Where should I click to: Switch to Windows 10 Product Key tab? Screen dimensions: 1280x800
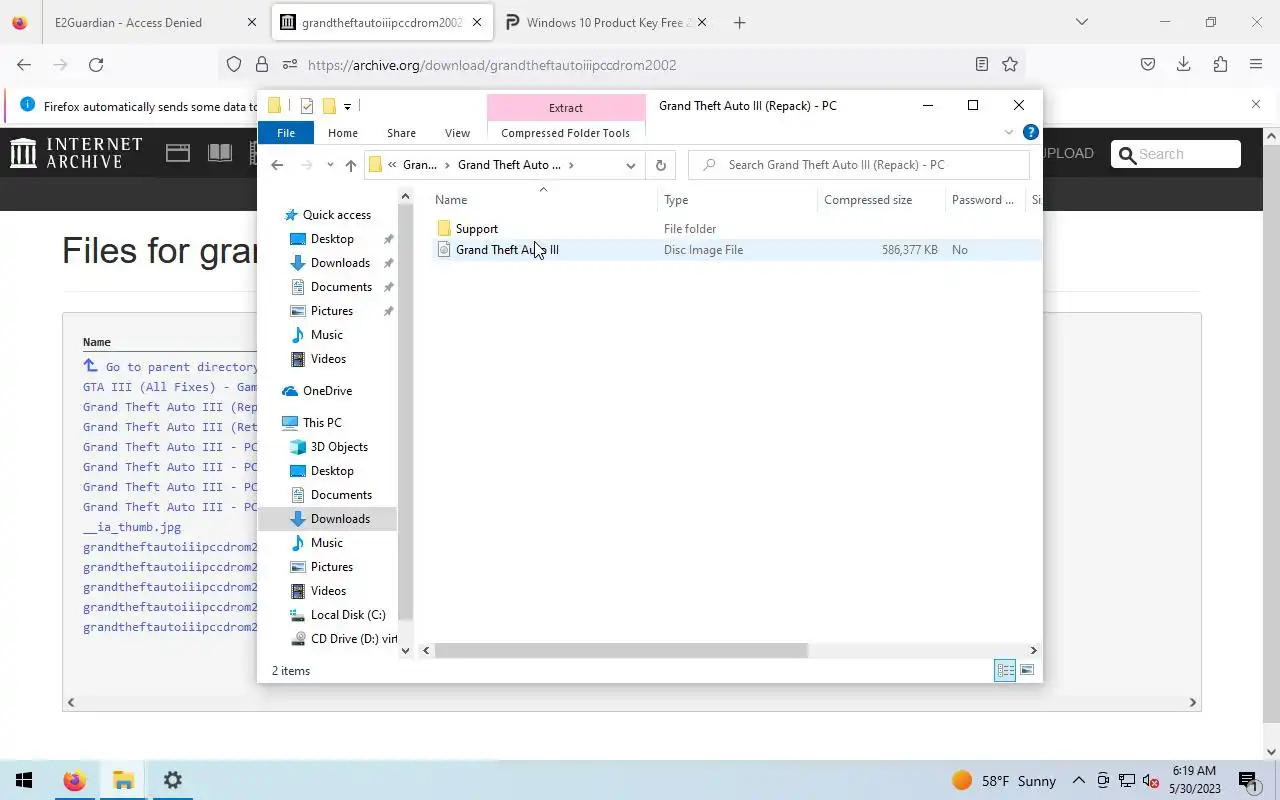pos(606,22)
